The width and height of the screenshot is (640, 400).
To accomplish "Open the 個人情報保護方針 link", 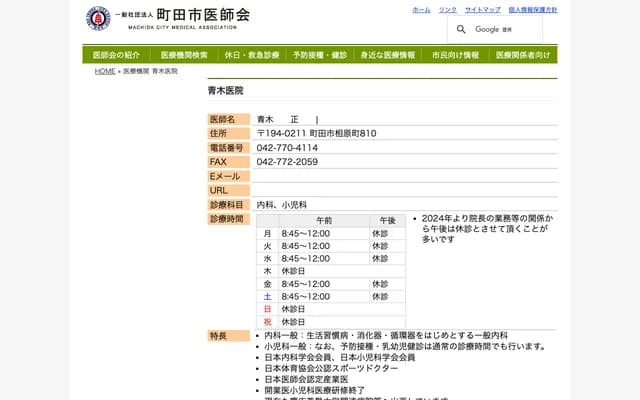I will [532, 9].
